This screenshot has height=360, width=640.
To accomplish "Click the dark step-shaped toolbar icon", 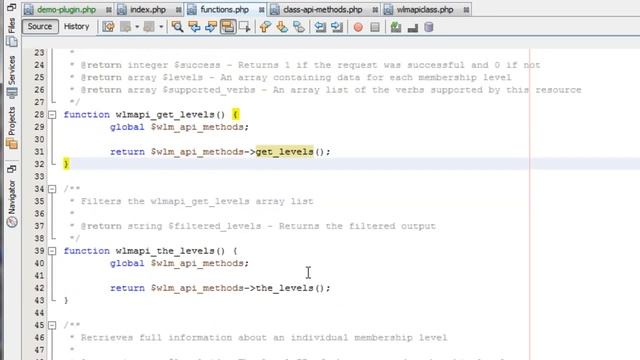I will 413,28.
